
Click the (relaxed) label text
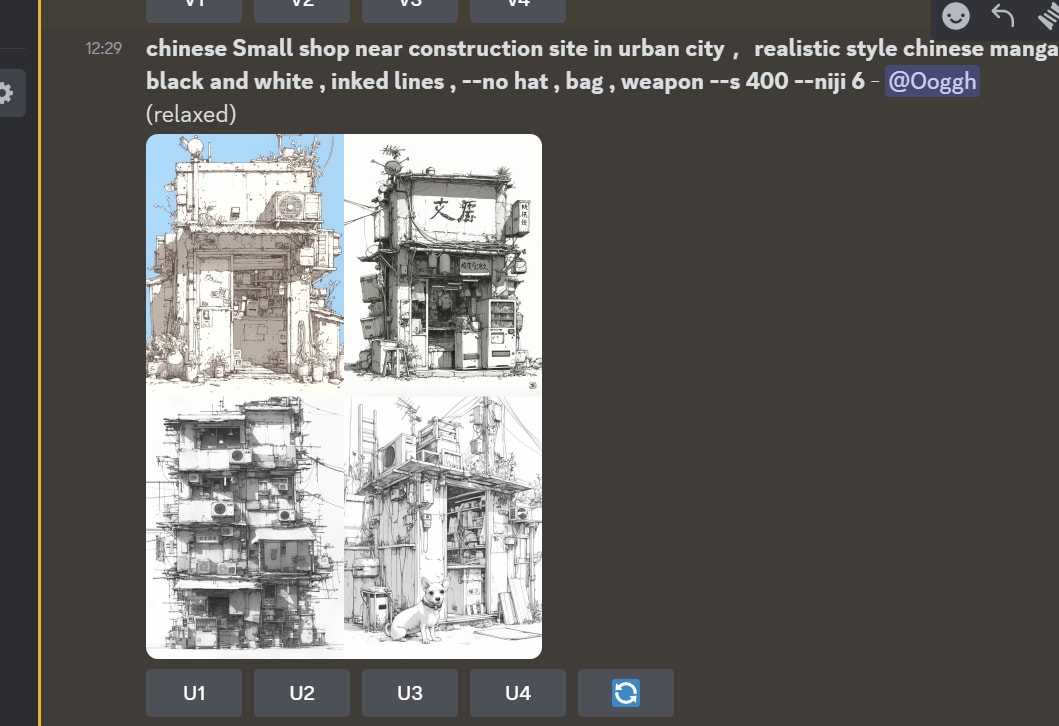191,114
